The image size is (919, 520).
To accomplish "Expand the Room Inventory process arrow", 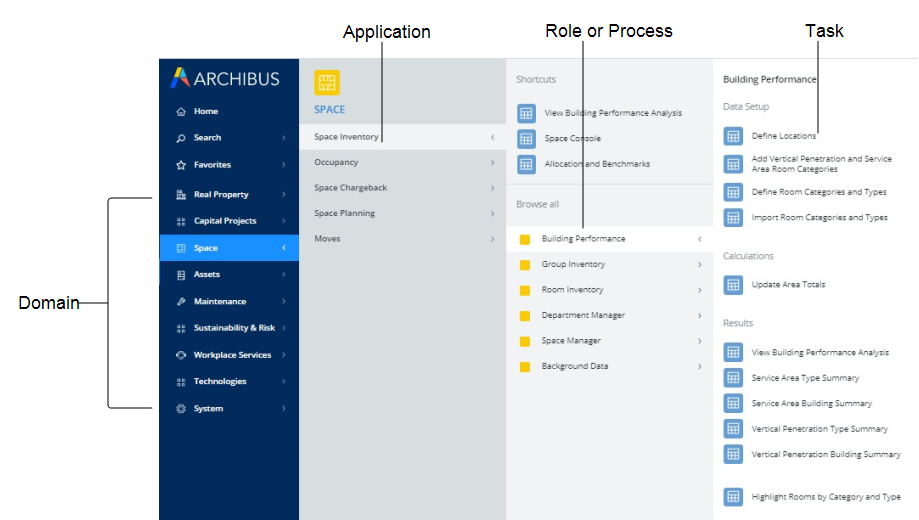I will pyautogui.click(x=700, y=290).
